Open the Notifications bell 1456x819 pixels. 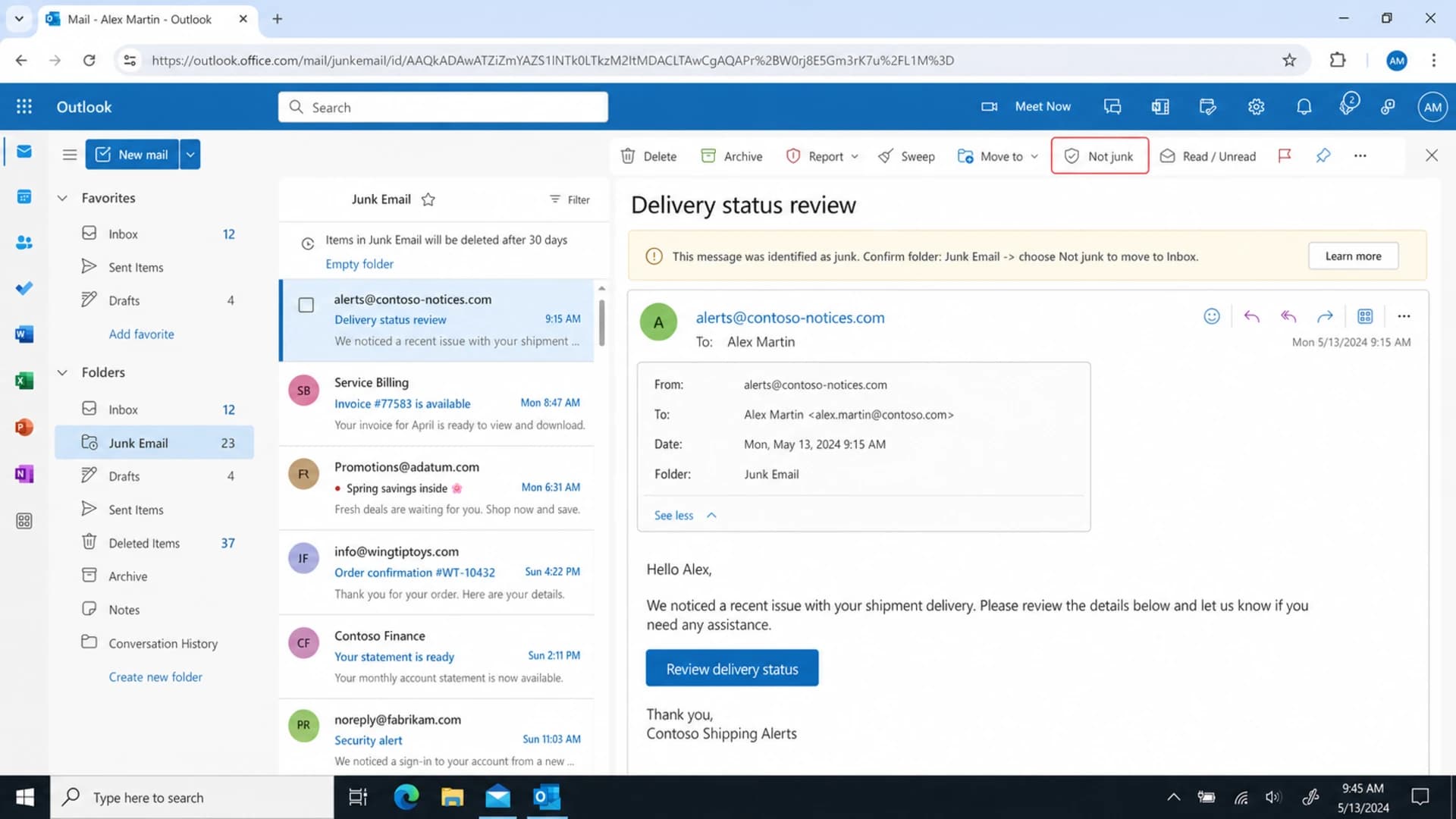coord(1304,107)
